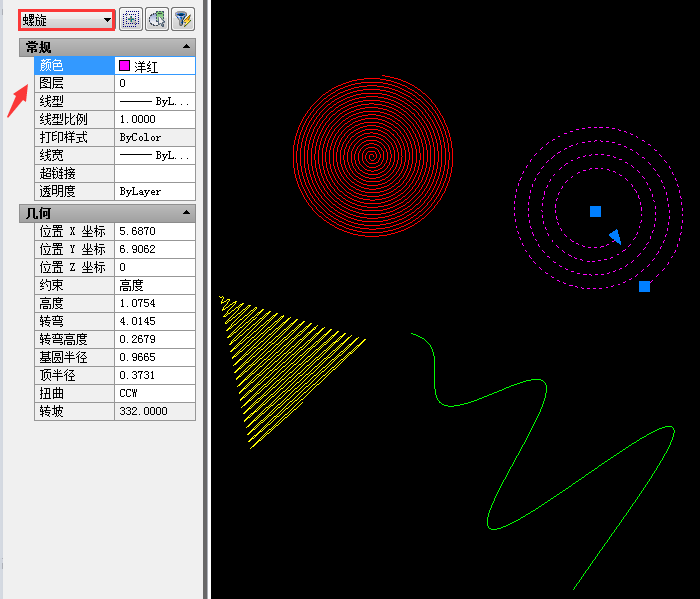
Task: Click the Select Objects icon
Action: 157,19
